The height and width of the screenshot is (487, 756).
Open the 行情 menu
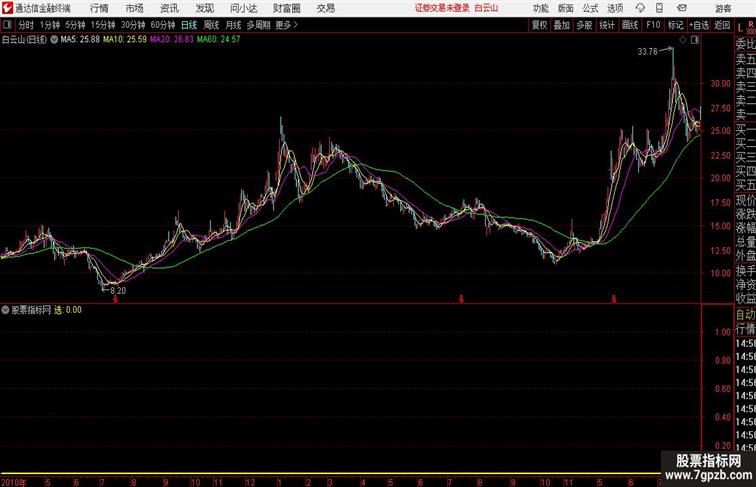click(x=99, y=8)
